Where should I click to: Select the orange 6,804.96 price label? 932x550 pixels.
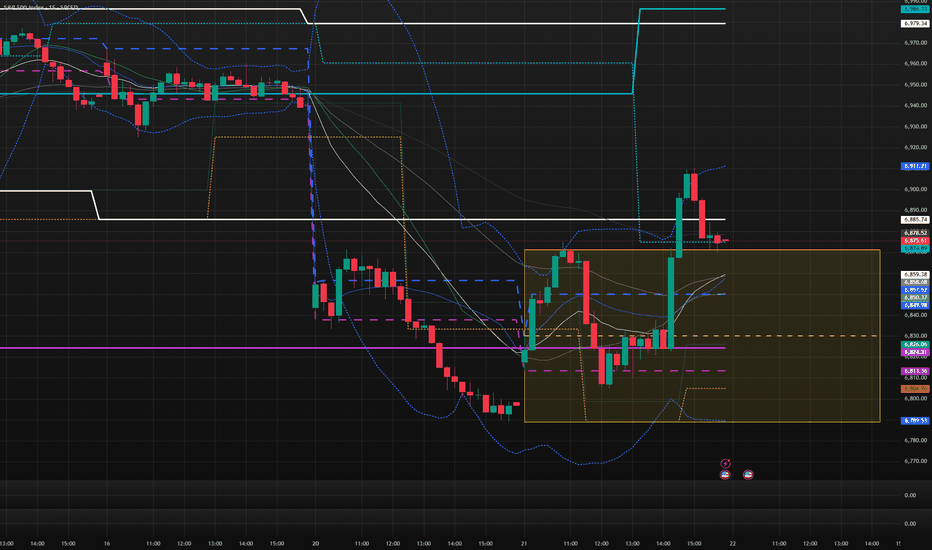(x=915, y=389)
